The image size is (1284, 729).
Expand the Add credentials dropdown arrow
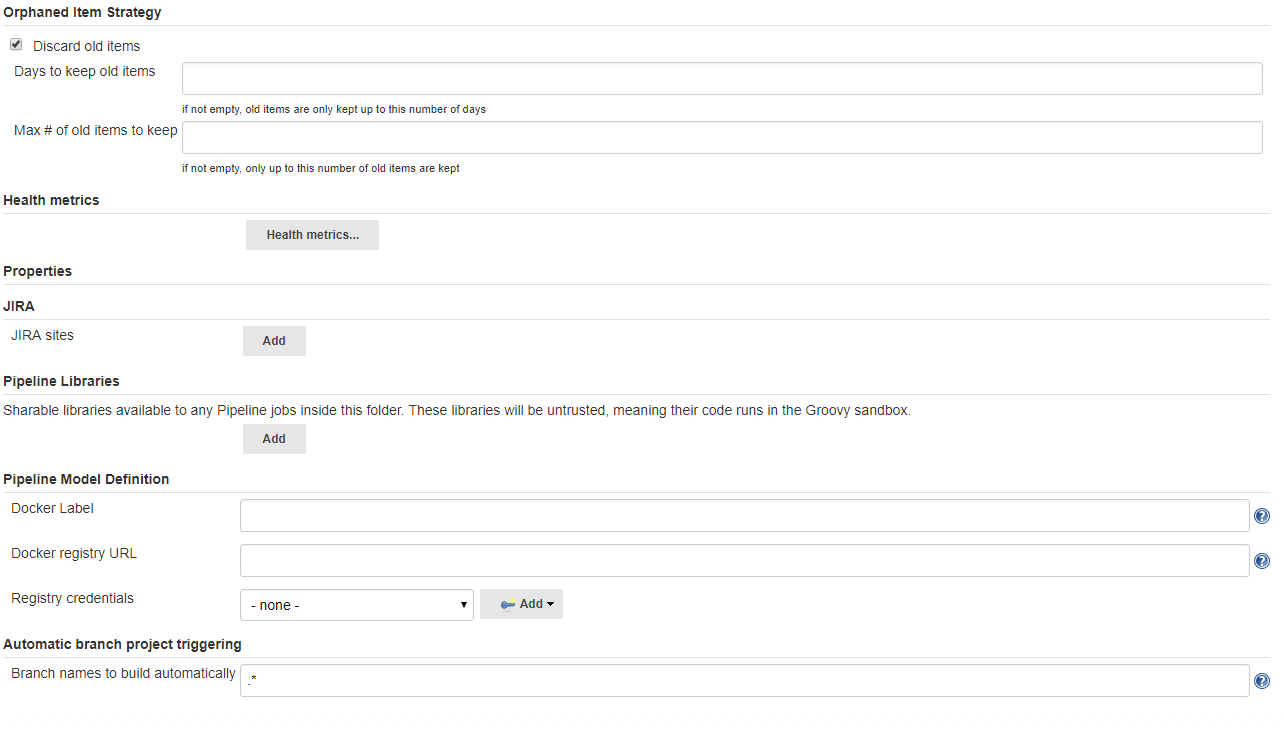[x=549, y=603]
